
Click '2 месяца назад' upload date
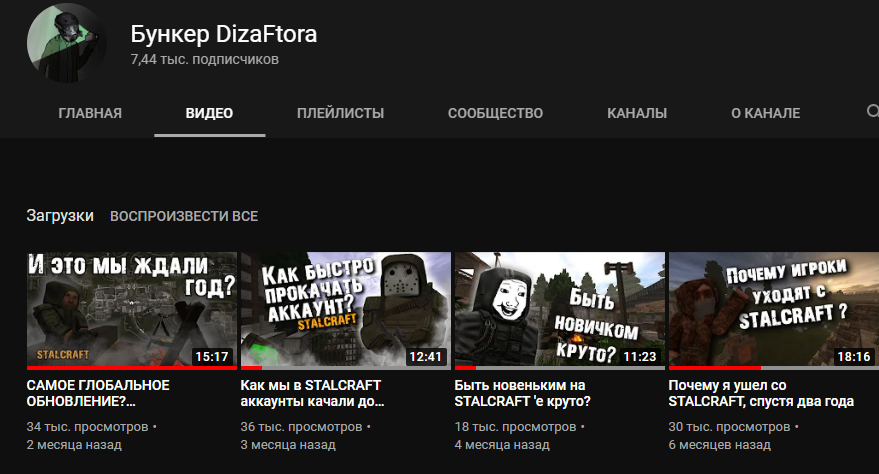click(x=74, y=445)
